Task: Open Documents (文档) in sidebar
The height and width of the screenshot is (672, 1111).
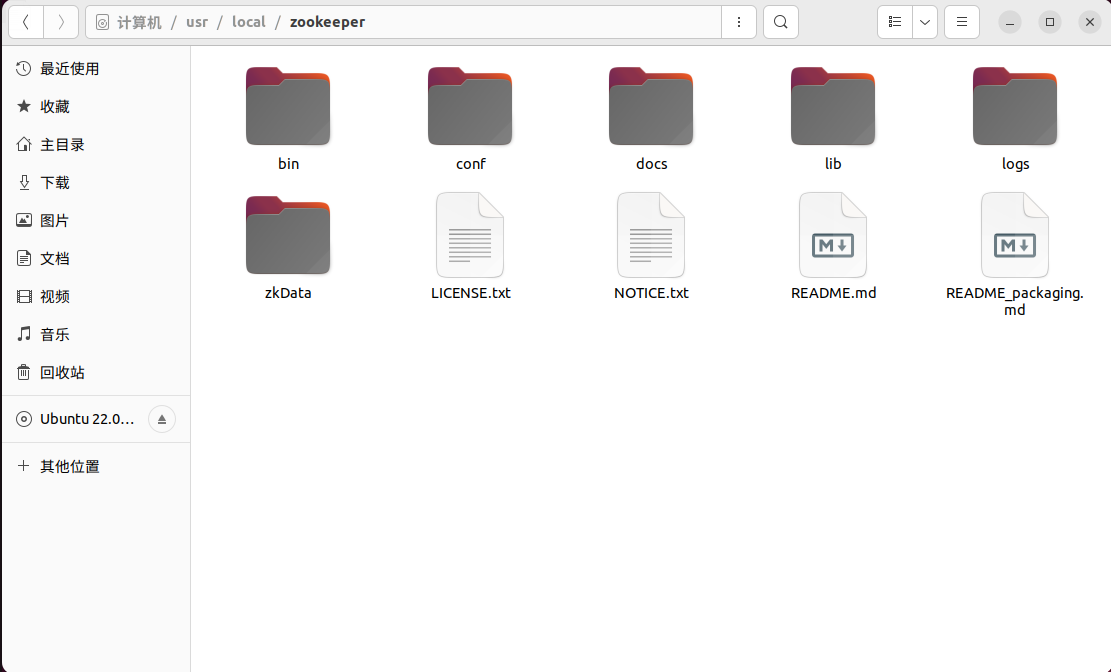Action: (x=96, y=259)
